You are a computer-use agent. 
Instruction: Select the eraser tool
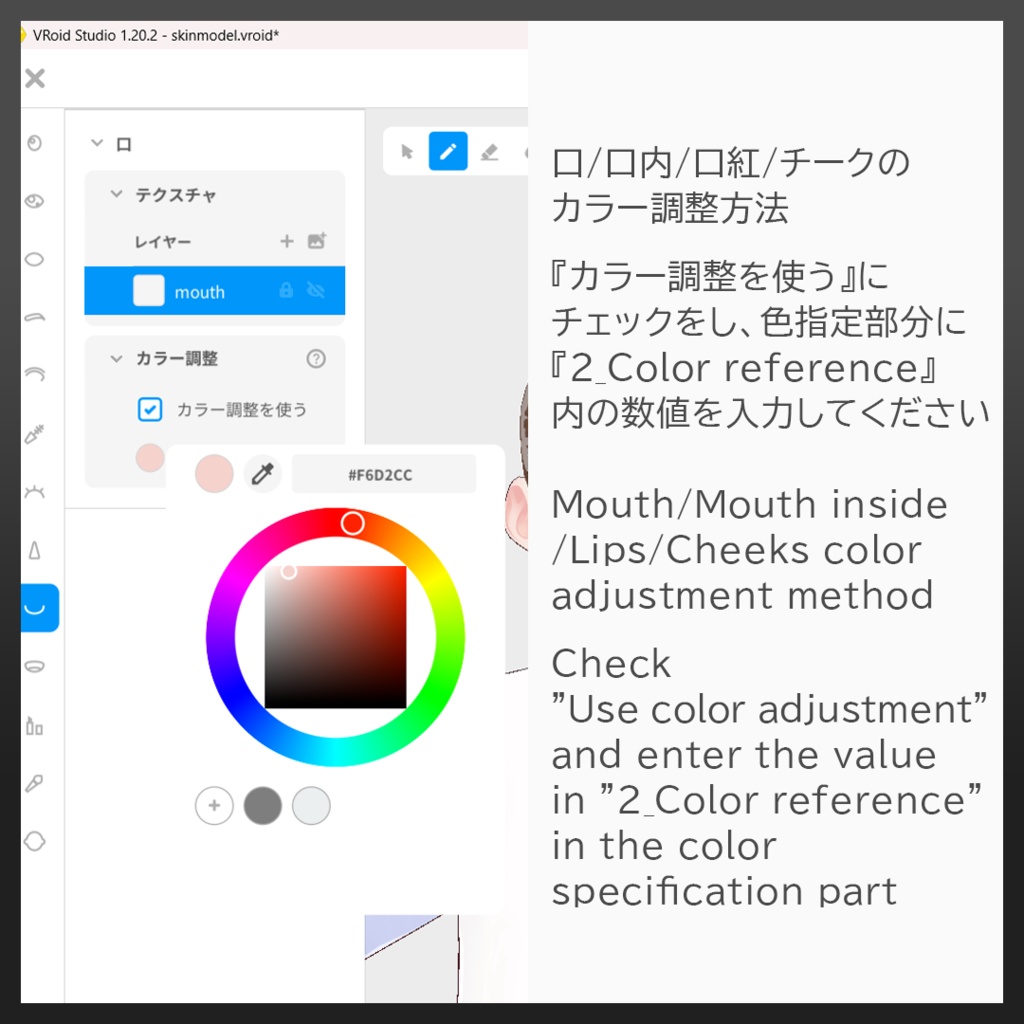[x=489, y=152]
